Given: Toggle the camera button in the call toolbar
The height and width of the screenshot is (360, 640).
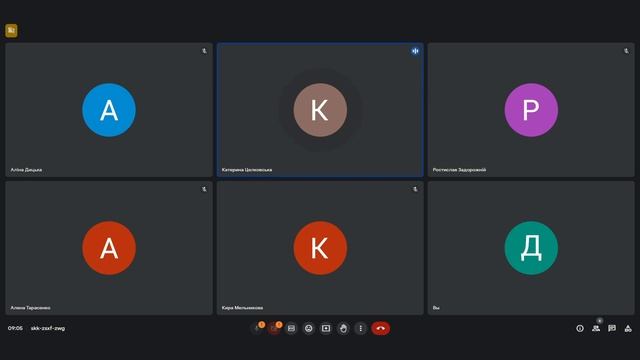Looking at the screenshot, I should point(274,329).
